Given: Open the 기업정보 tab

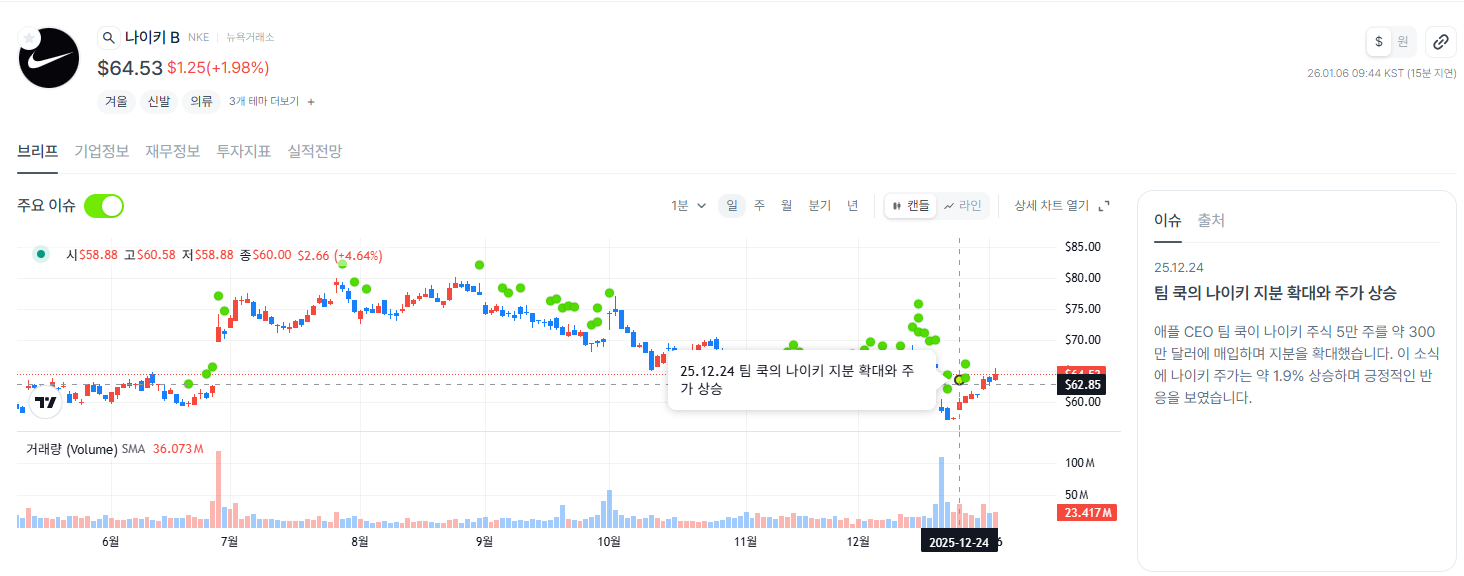Looking at the screenshot, I should tap(101, 151).
